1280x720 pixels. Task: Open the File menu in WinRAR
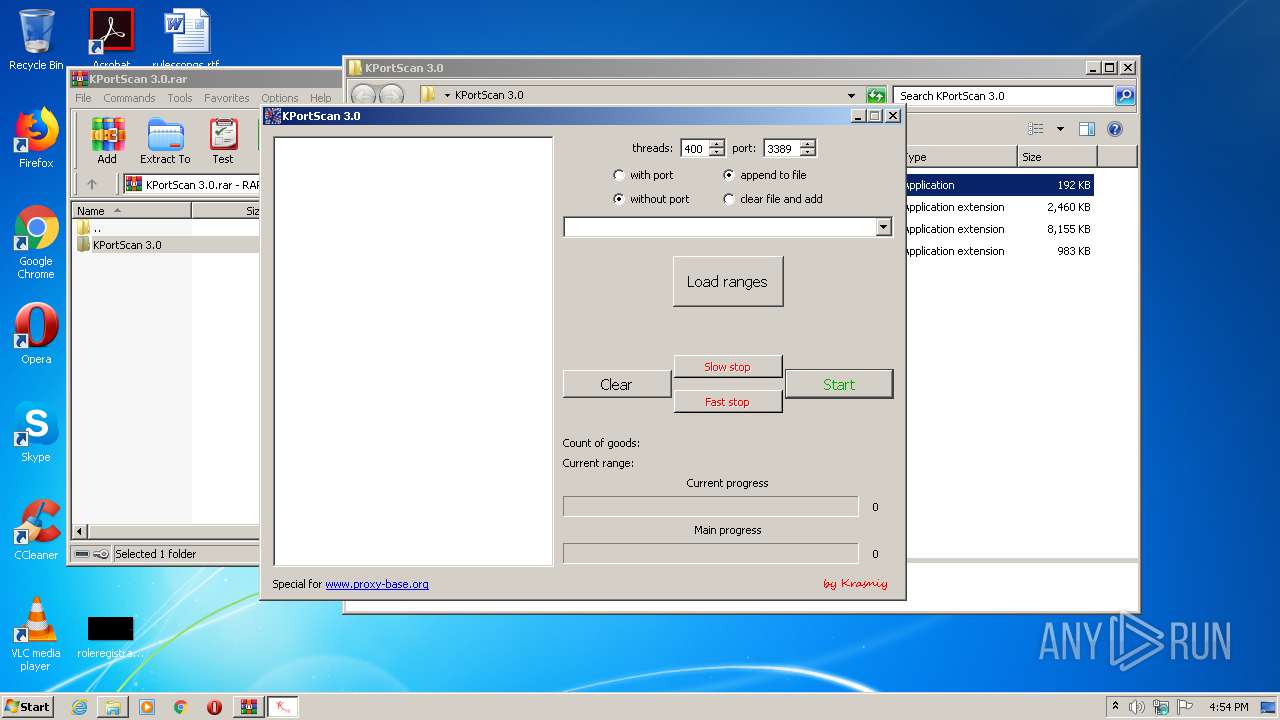83,98
